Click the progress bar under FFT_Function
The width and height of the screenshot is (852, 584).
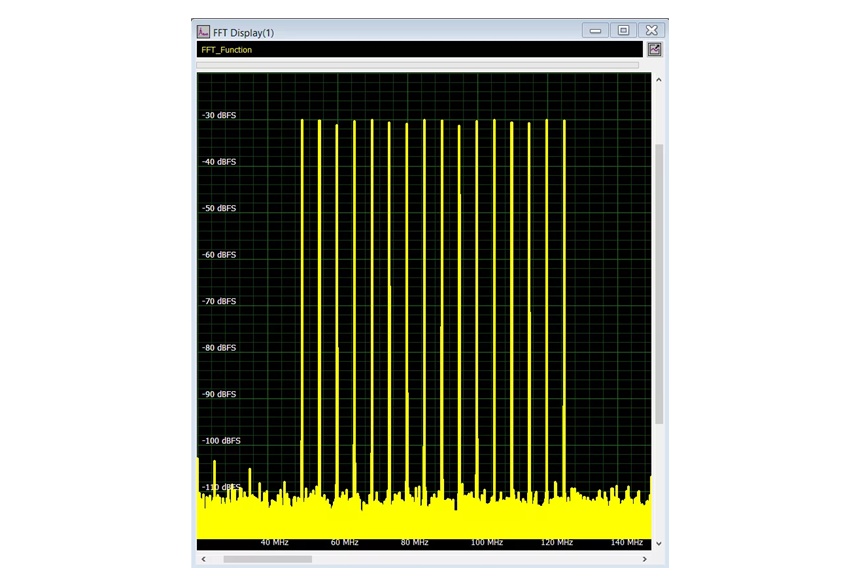[418, 65]
